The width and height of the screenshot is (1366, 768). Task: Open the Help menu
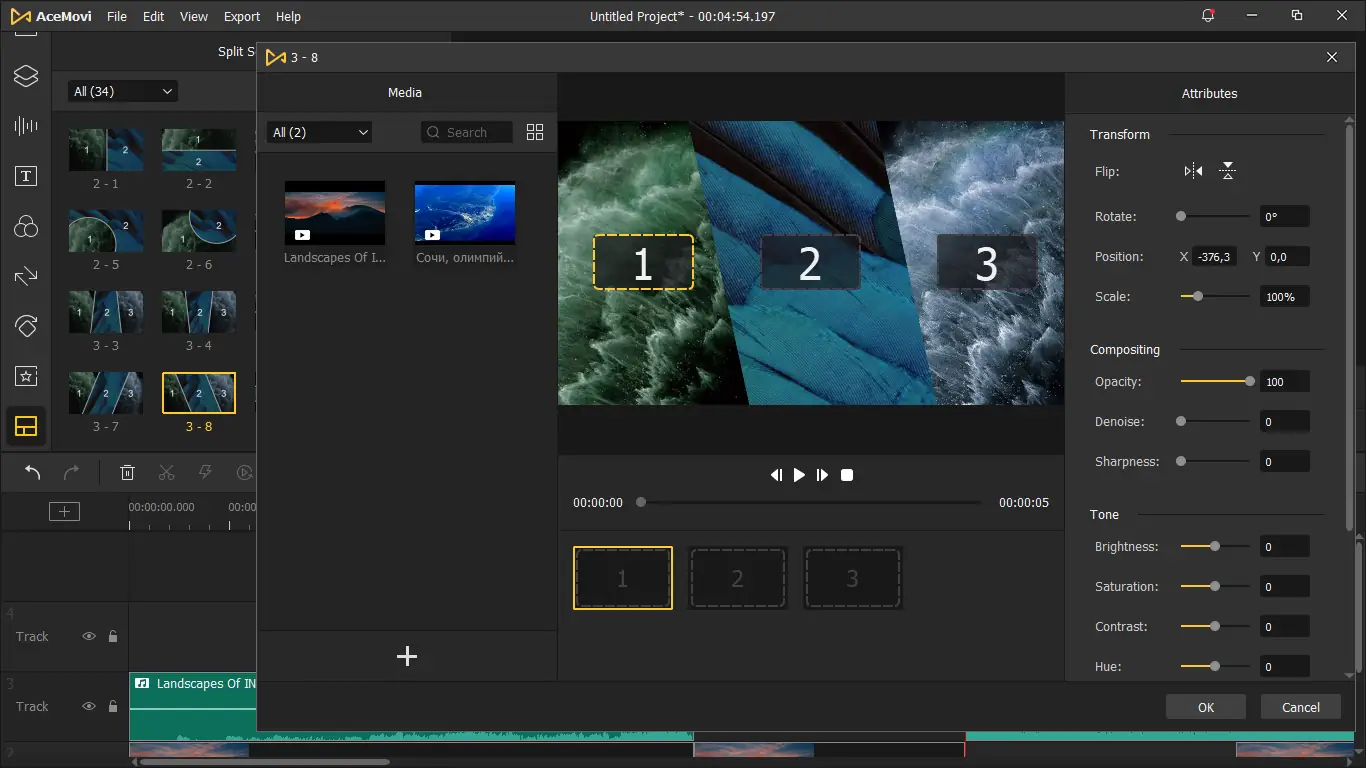pyautogui.click(x=288, y=16)
